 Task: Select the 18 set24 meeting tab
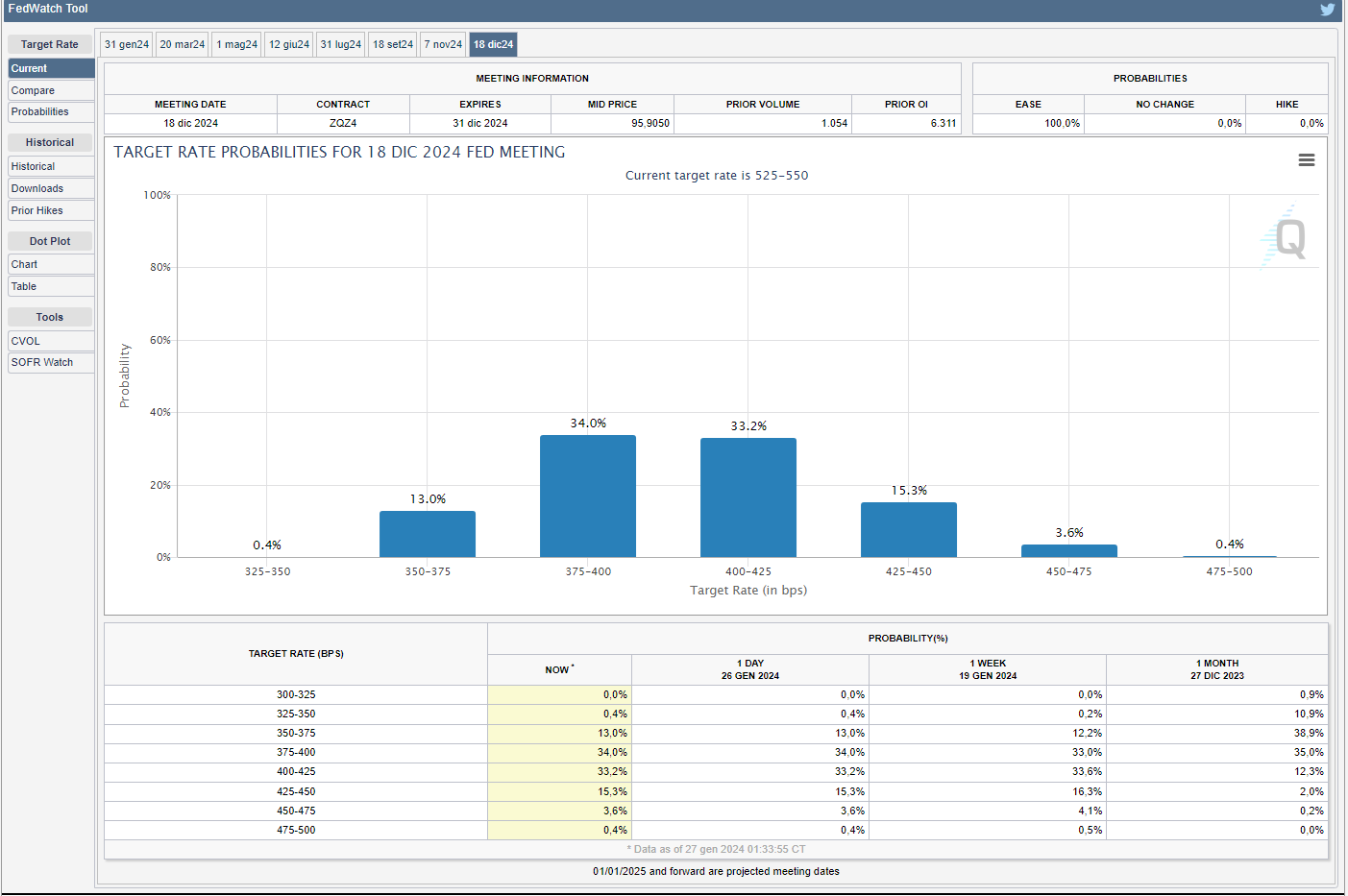pos(393,44)
